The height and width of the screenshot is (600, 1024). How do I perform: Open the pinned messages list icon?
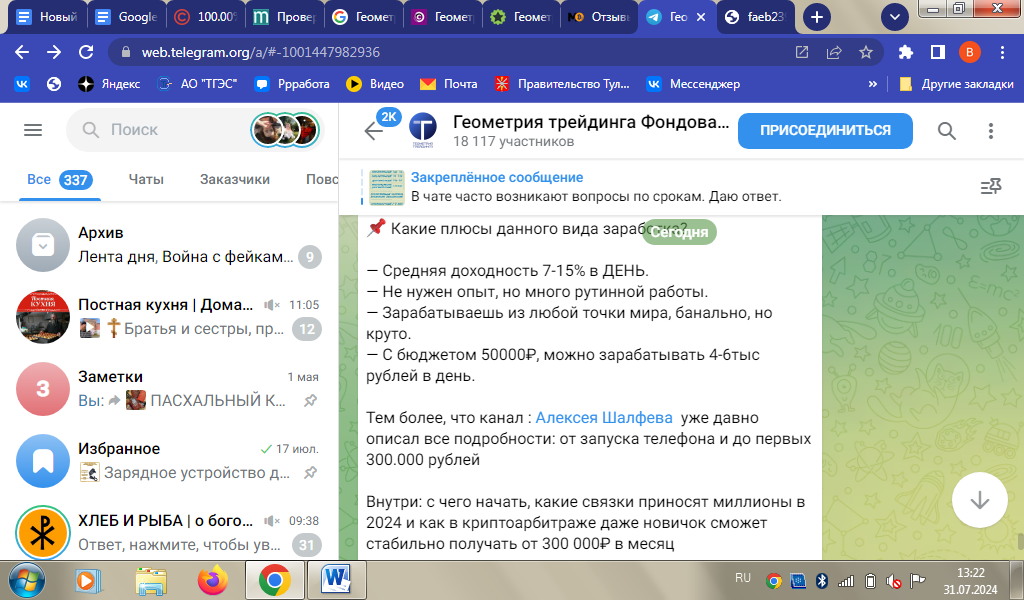(990, 187)
